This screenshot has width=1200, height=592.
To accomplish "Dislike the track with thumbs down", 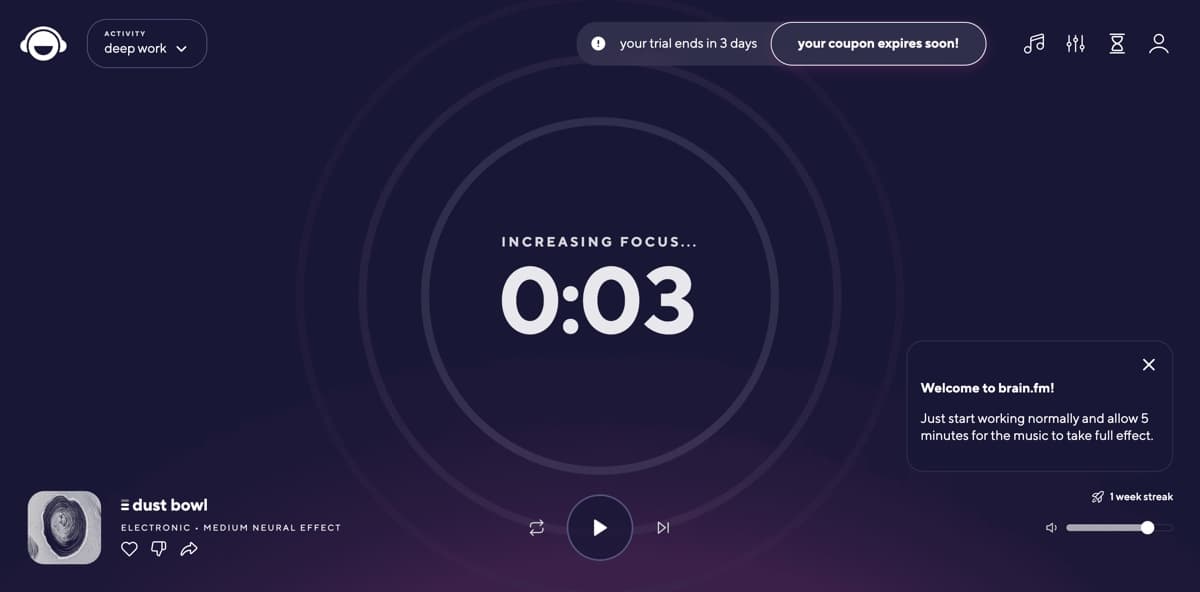I will (158, 549).
